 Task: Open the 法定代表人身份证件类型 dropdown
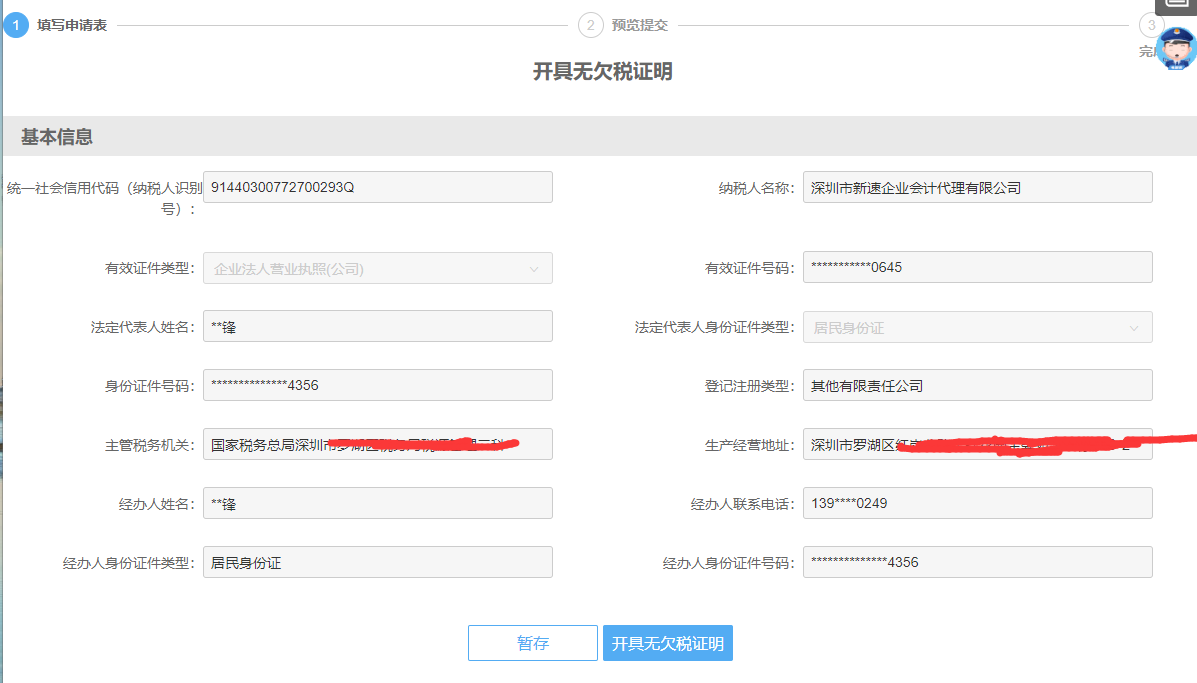pos(977,327)
